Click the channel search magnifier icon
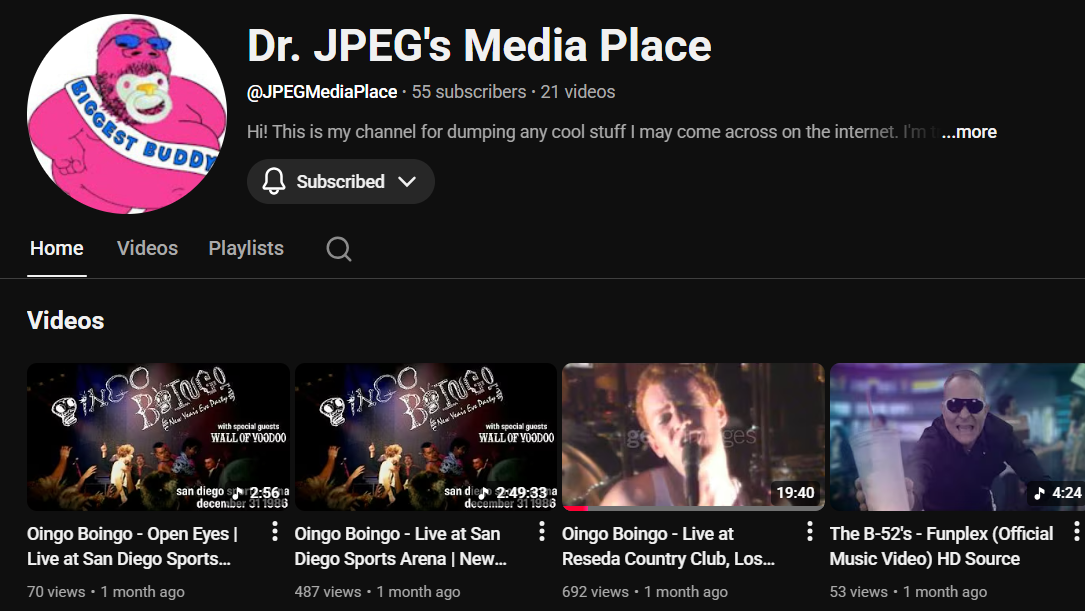 (339, 249)
